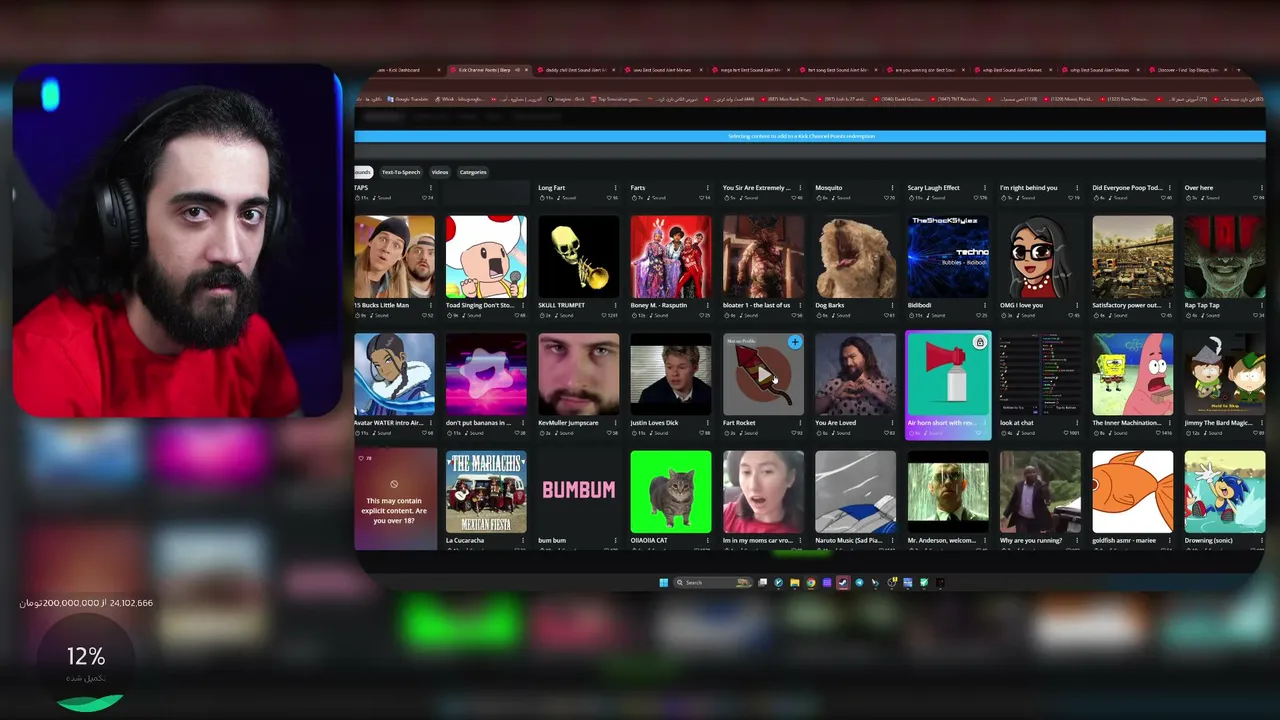Select the bum bum BUMBUM thumbnail
Screen dimensions: 1280x720
tap(578, 492)
